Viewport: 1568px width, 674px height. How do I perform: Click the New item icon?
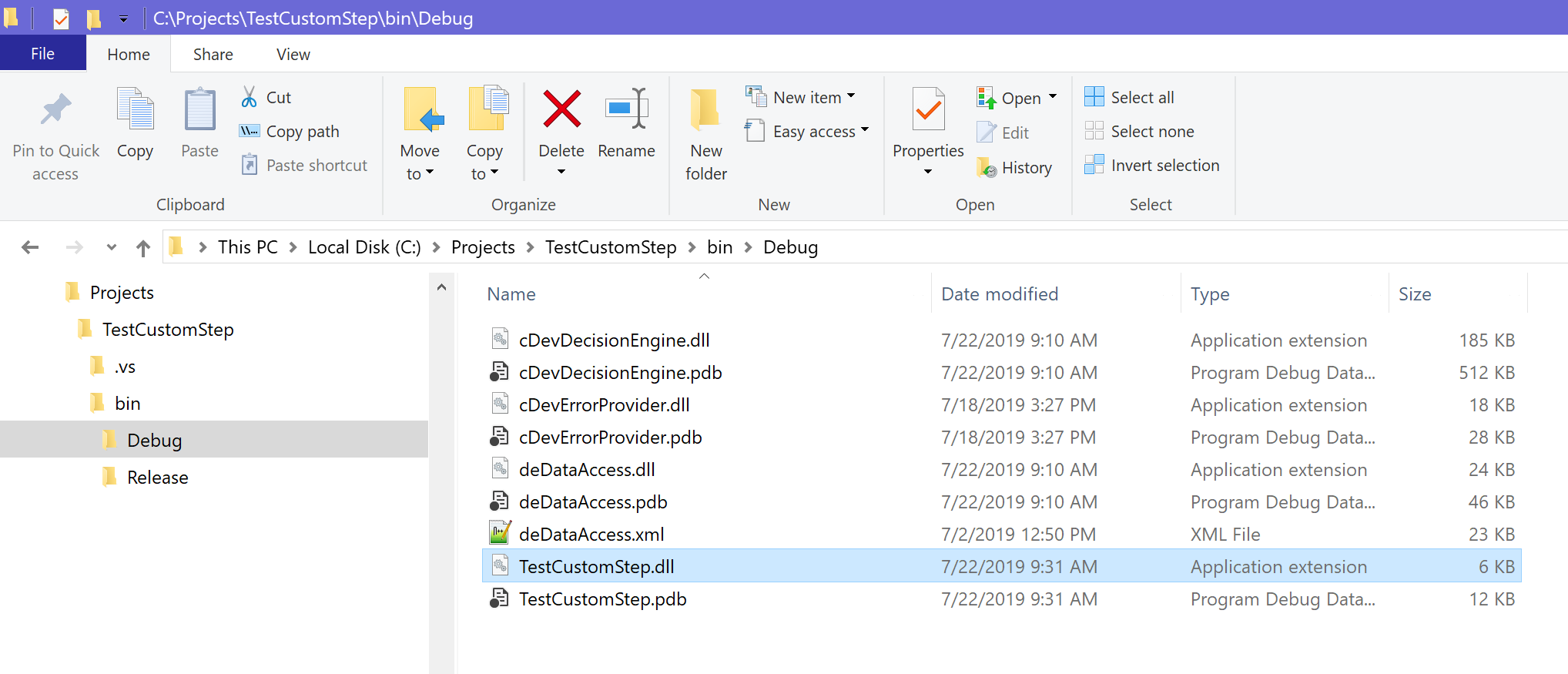[x=756, y=96]
